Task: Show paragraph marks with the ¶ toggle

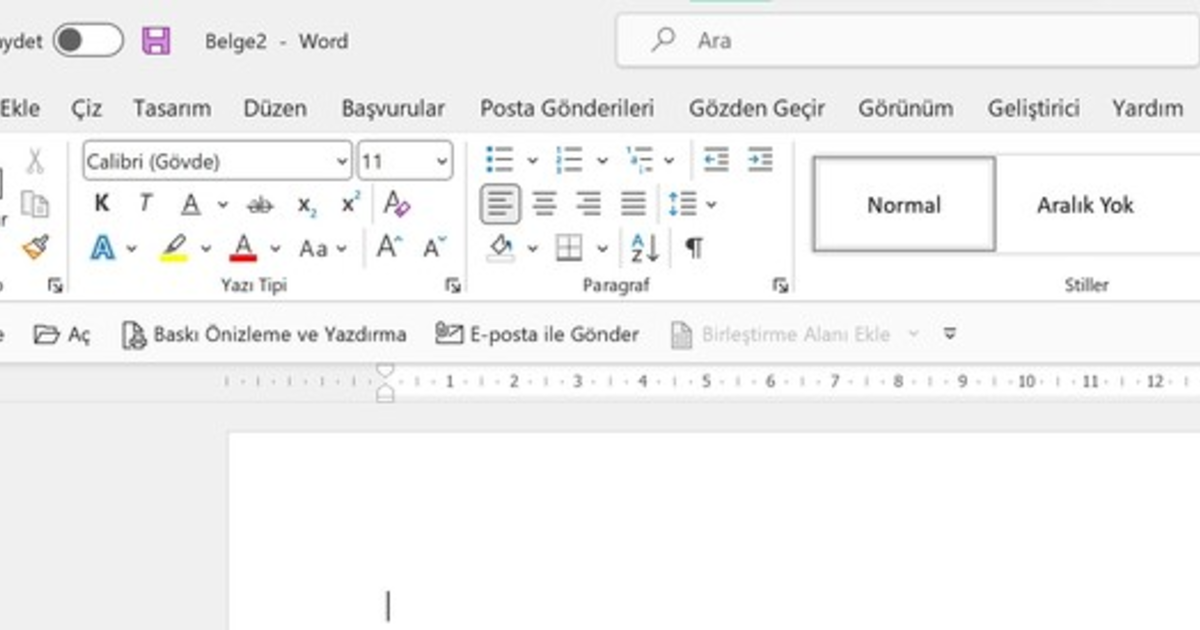Action: [695, 247]
